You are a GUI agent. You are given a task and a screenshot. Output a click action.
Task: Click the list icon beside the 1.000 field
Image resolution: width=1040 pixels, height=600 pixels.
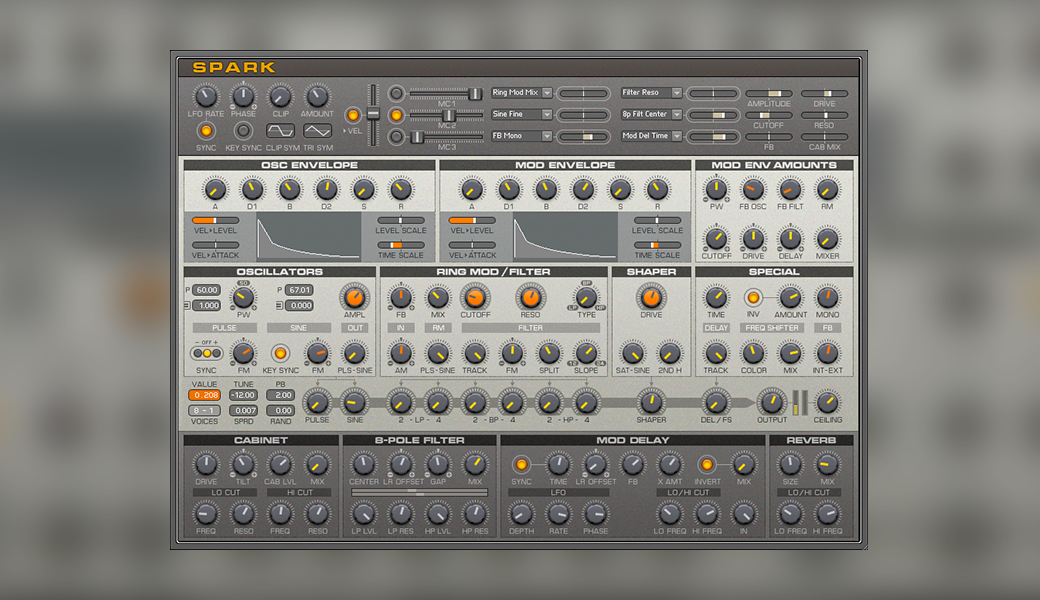pyautogui.click(x=187, y=306)
